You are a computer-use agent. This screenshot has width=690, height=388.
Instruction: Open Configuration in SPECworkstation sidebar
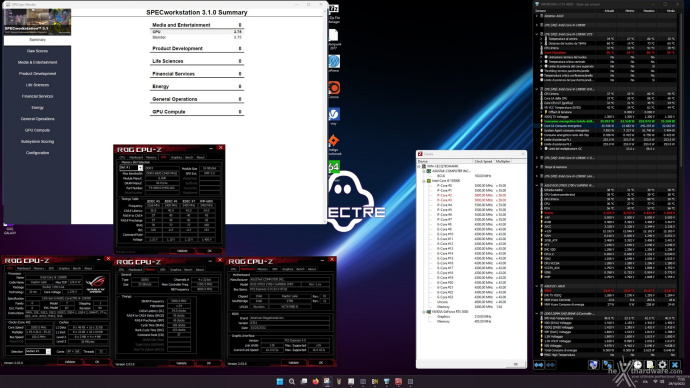(x=37, y=153)
